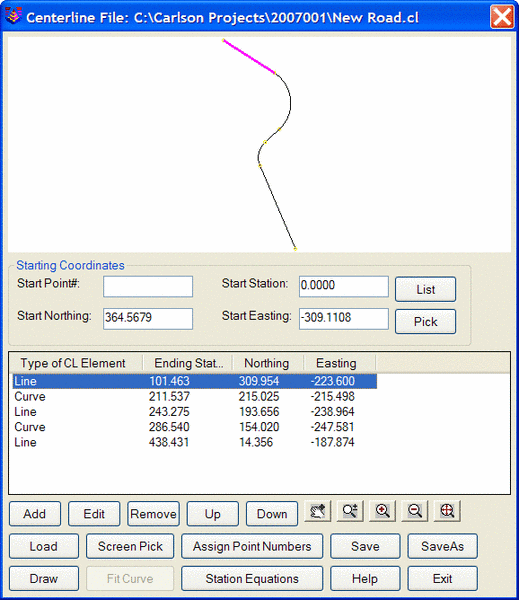Click the zoom extents icon
The image size is (519, 600).
tap(447, 511)
